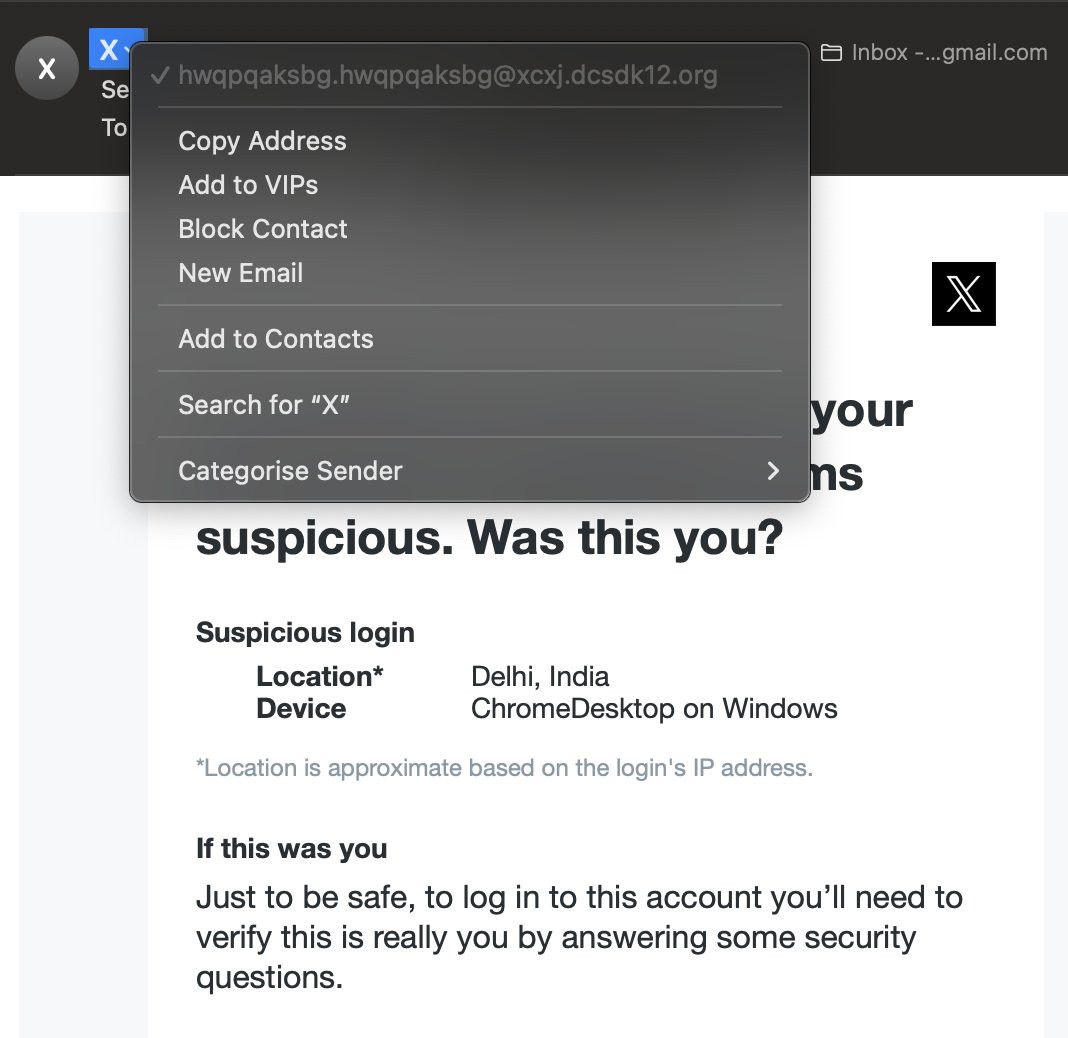Click the ChromeDesktop on Windows device text
Viewport: 1068px width, 1038px height.
pos(654,709)
